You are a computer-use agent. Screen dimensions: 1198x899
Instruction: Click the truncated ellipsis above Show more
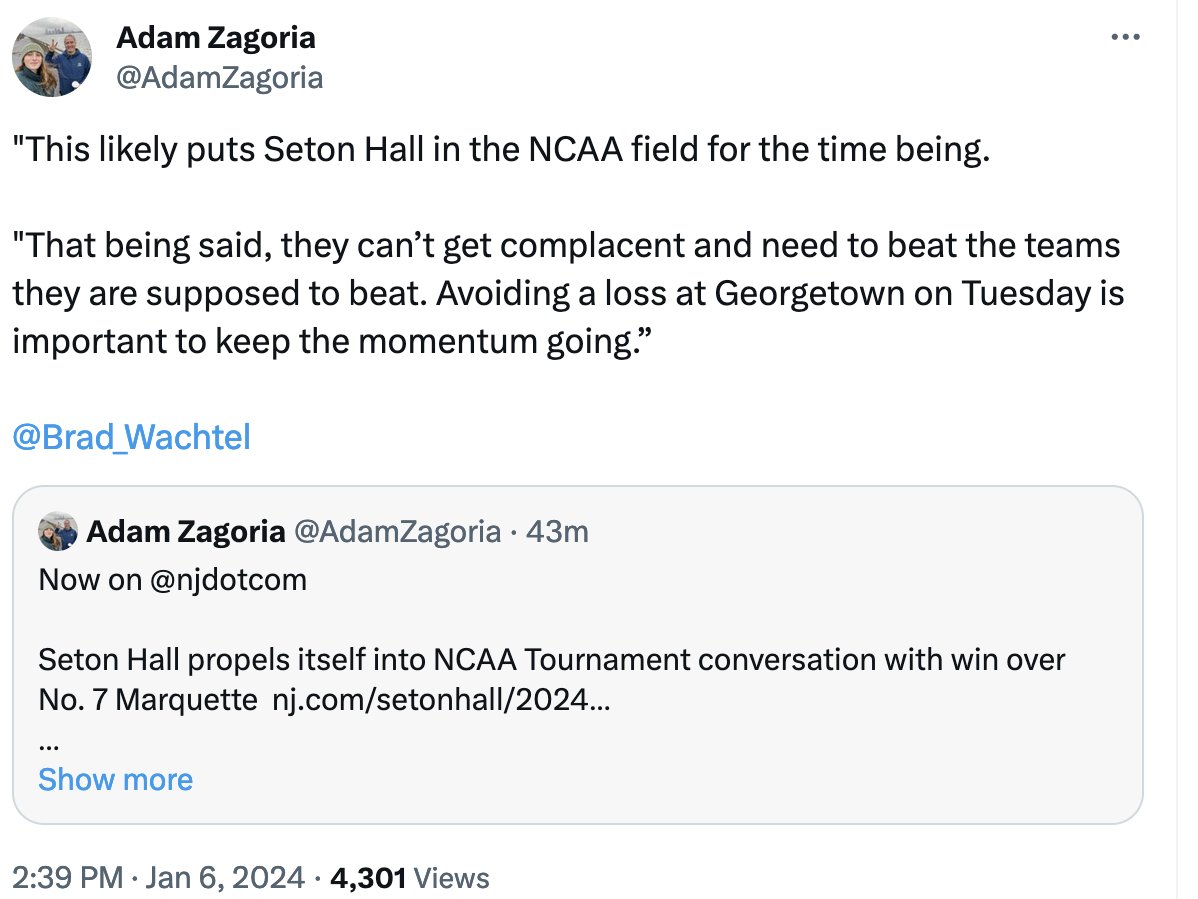(45, 741)
